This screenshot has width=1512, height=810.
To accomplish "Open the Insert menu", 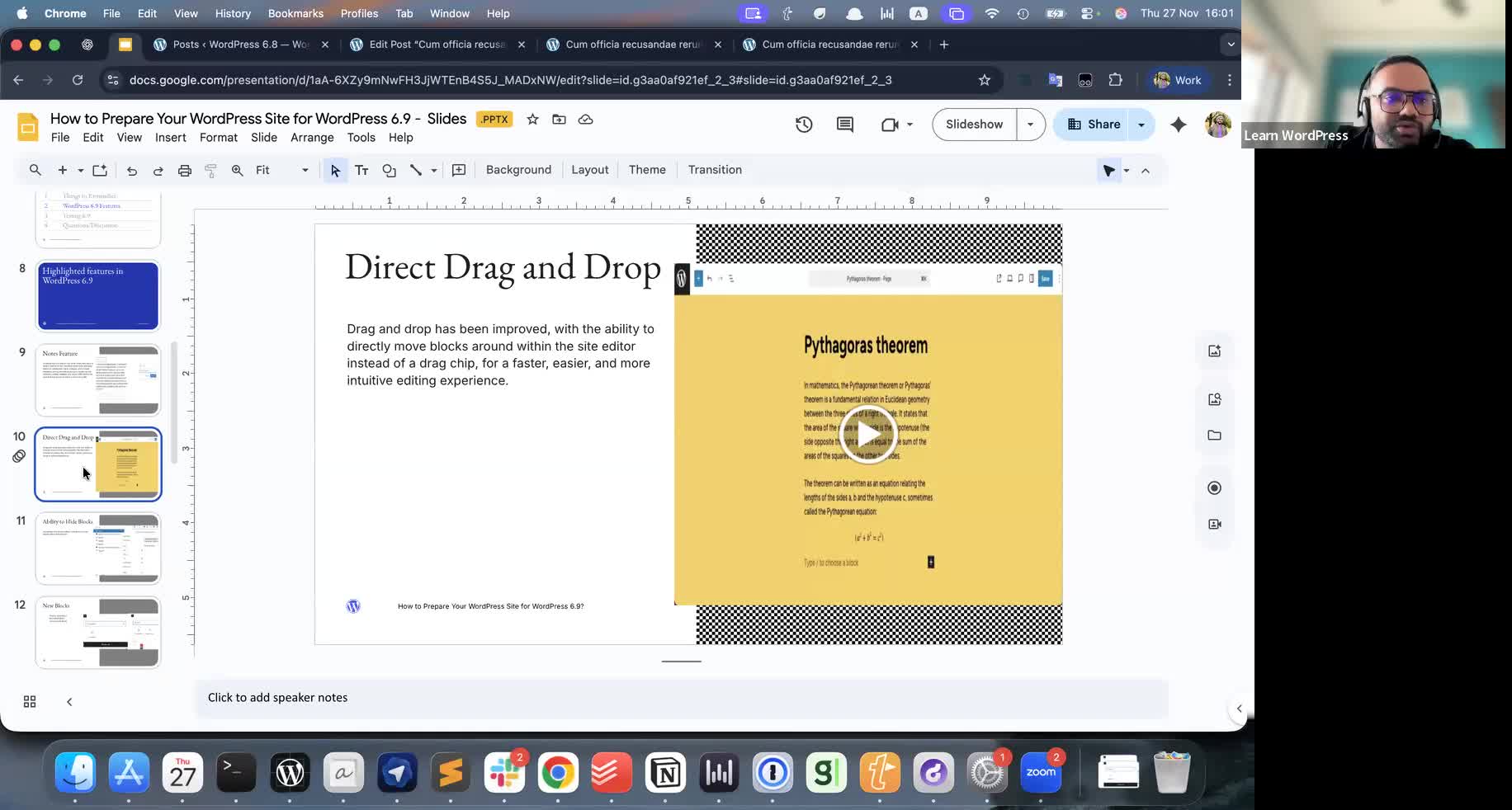I will coord(171,138).
